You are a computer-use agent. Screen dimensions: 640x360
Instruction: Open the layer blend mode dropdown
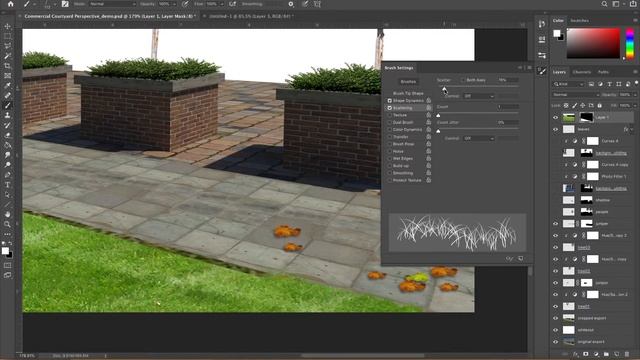576,95
